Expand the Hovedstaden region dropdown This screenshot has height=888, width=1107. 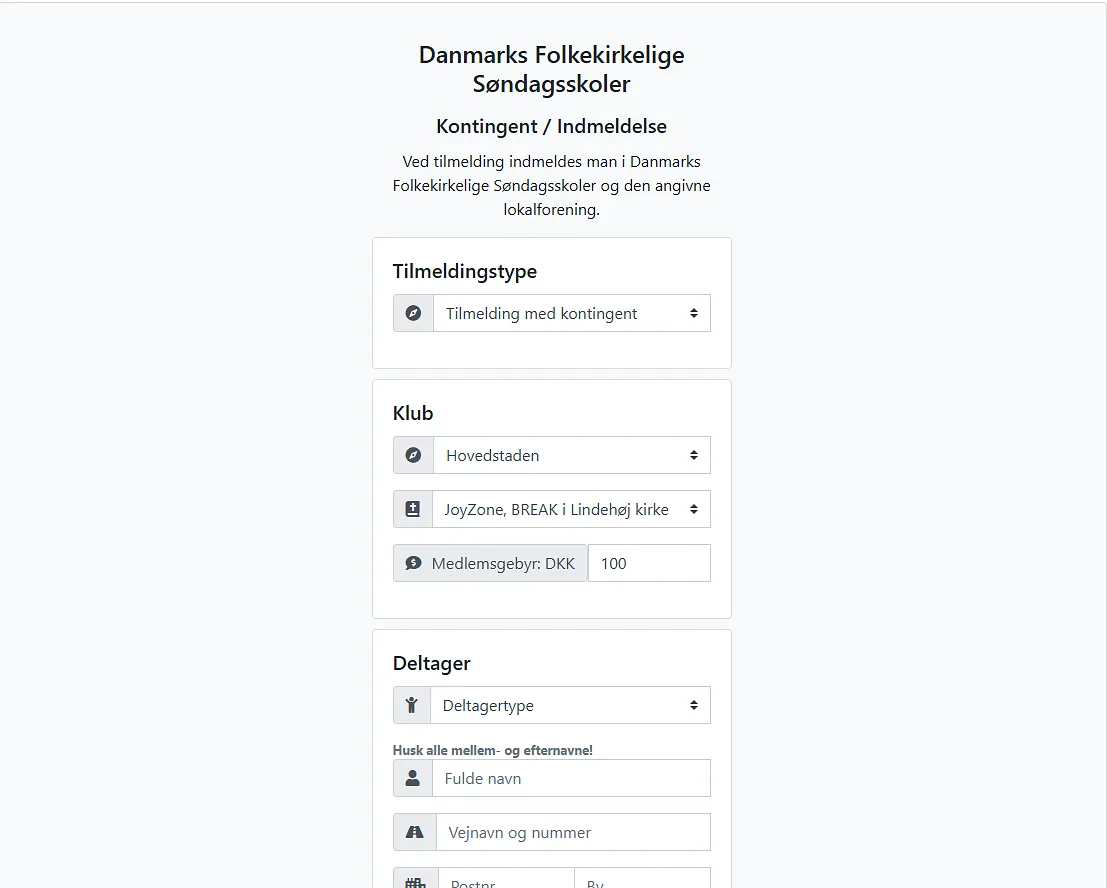tap(571, 455)
